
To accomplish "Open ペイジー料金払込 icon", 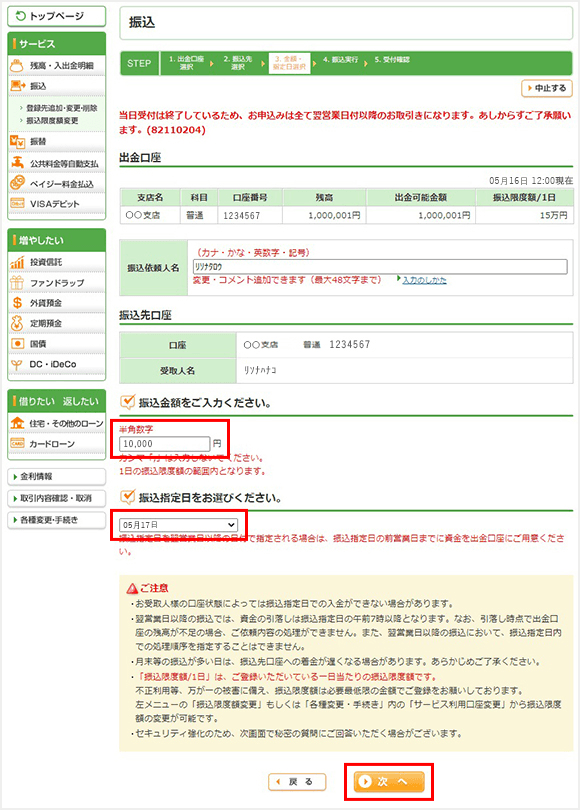I will coord(17,183).
